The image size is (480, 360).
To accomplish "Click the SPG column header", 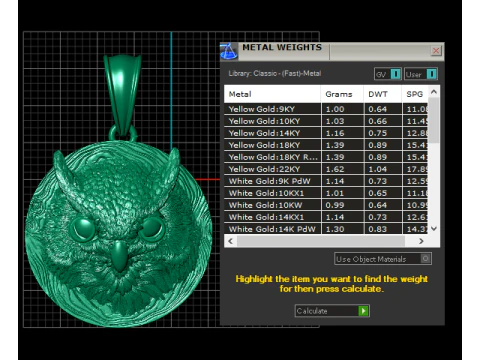I will pos(415,94).
